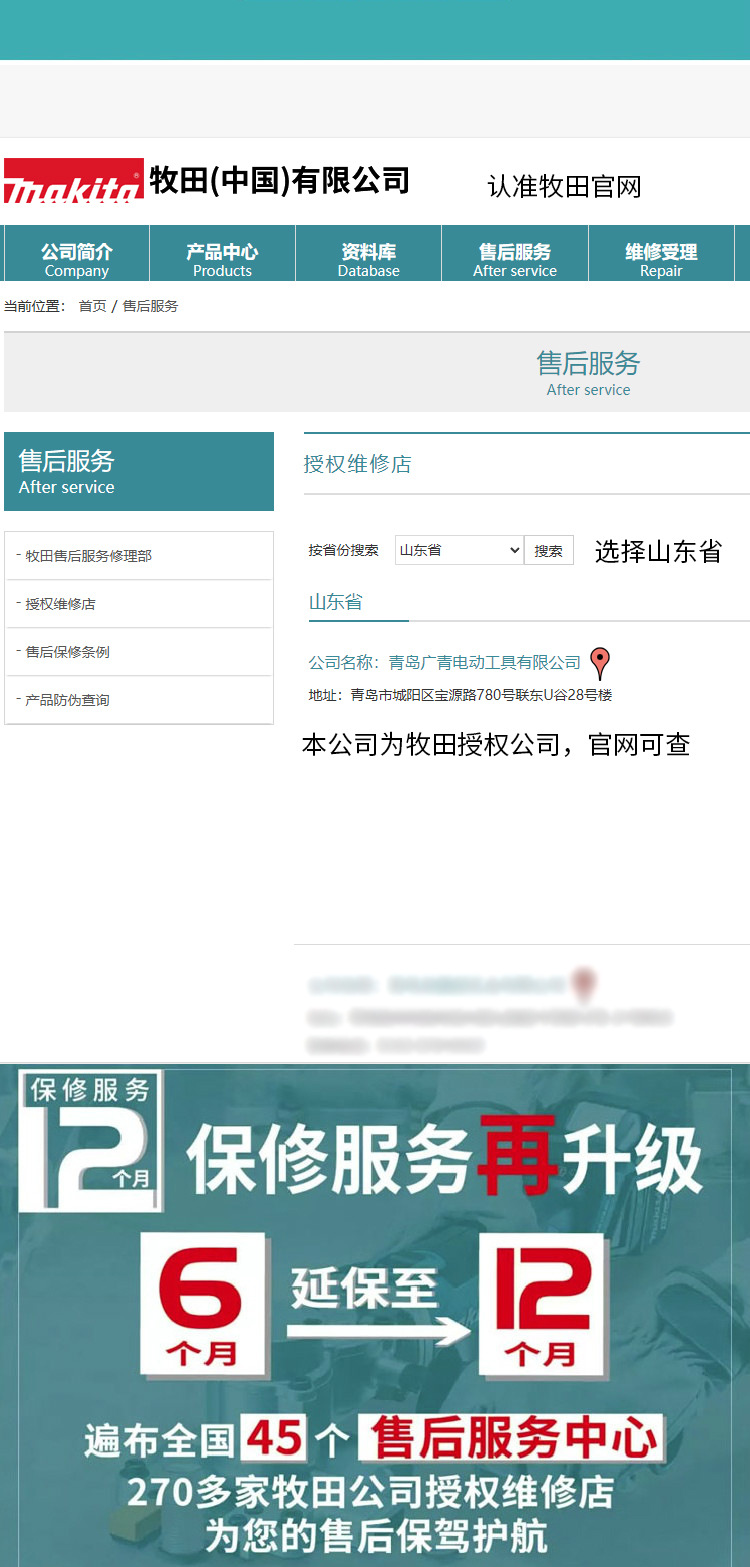Open 牧田售后服务修理部 sidebar link
The width and height of the screenshot is (750, 1567).
pos(88,556)
